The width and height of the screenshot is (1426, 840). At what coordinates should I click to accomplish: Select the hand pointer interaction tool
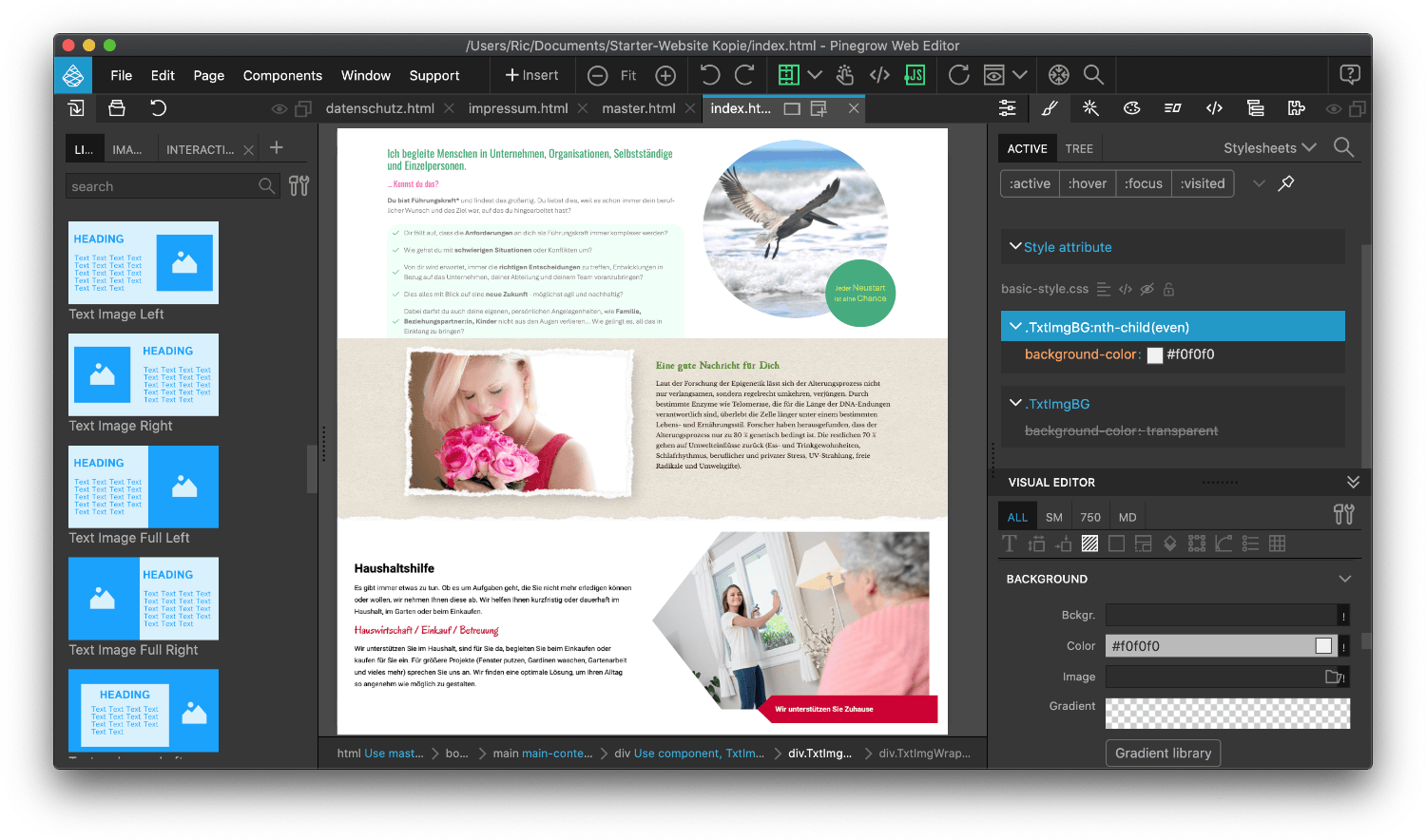[845, 74]
